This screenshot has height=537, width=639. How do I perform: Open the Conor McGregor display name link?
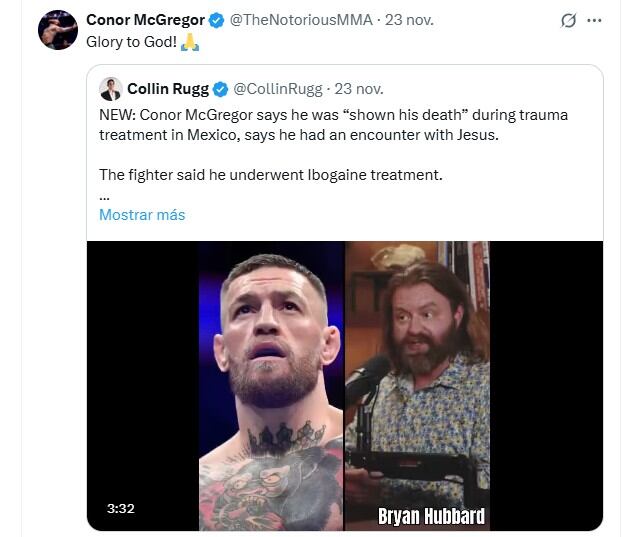[x=146, y=20]
